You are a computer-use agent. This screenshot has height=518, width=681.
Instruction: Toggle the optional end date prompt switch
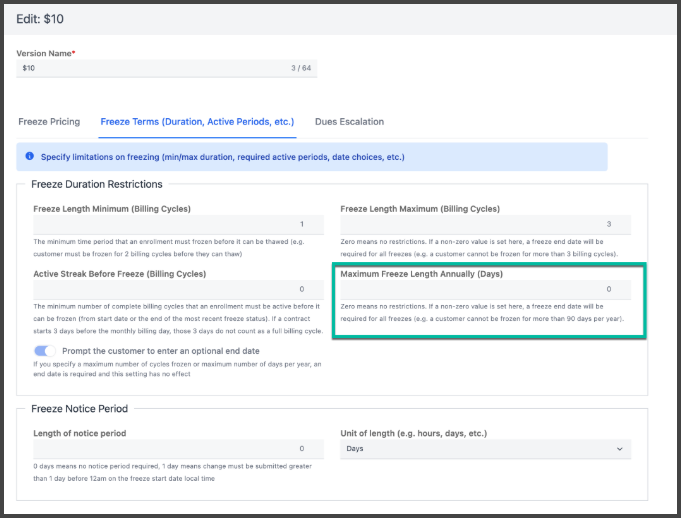pos(46,351)
